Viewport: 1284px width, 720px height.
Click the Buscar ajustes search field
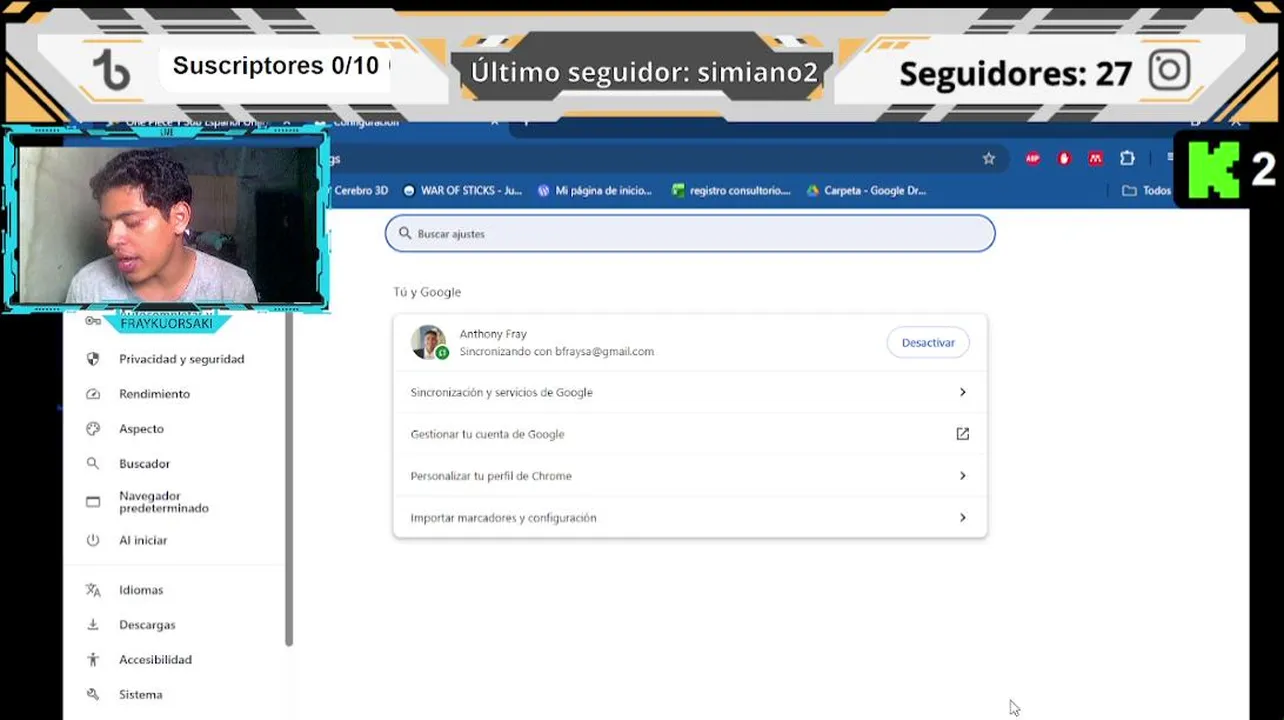pos(690,233)
